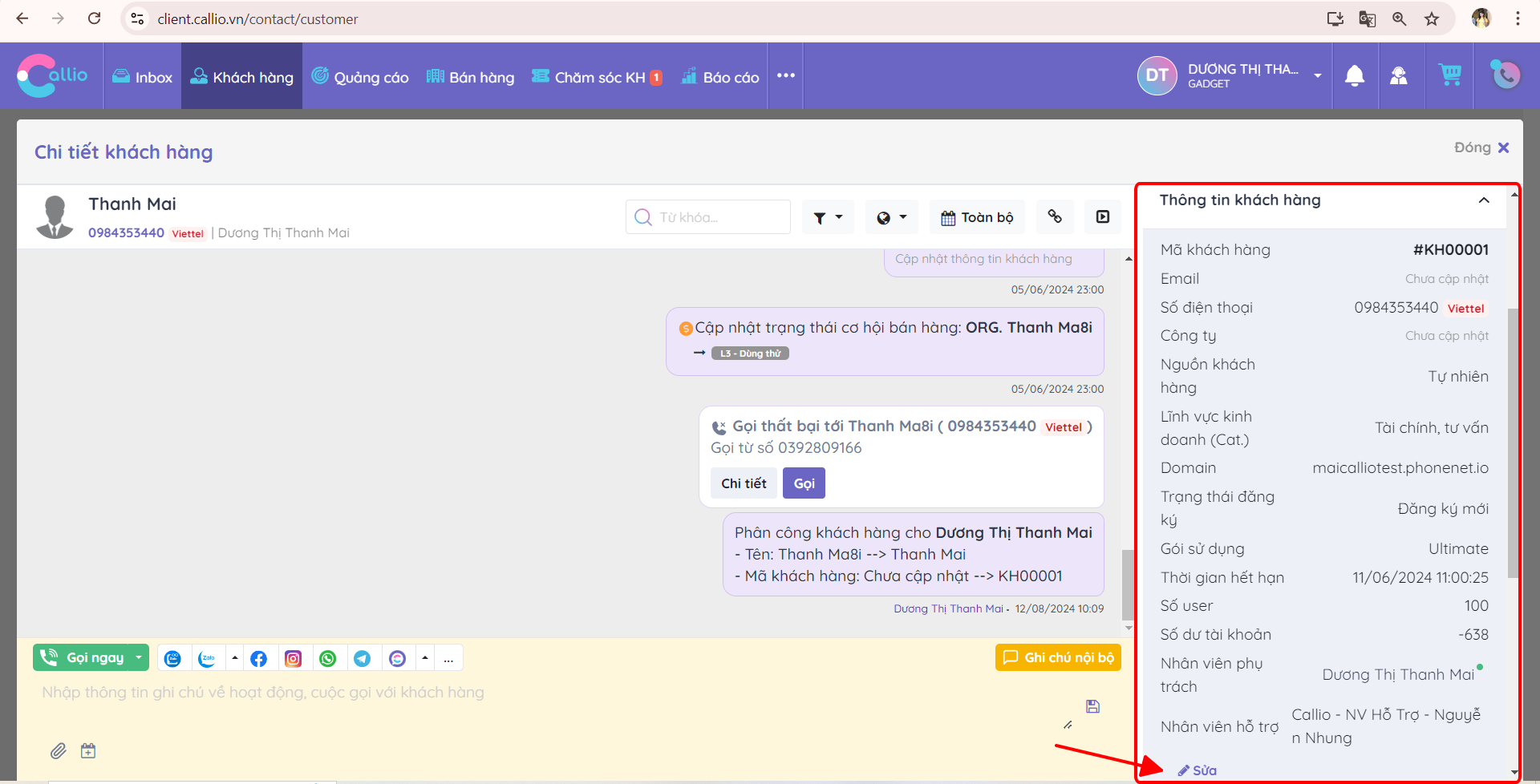The width and height of the screenshot is (1540, 784).
Task: Select the Instagram channel icon
Action: click(x=294, y=658)
